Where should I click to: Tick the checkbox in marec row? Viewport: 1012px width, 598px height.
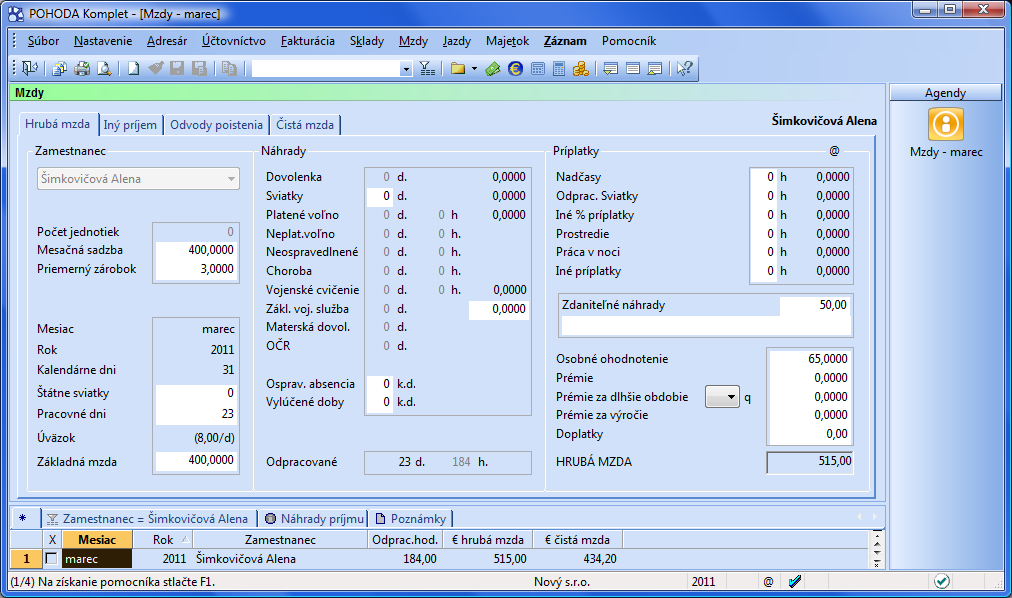tap(52, 559)
